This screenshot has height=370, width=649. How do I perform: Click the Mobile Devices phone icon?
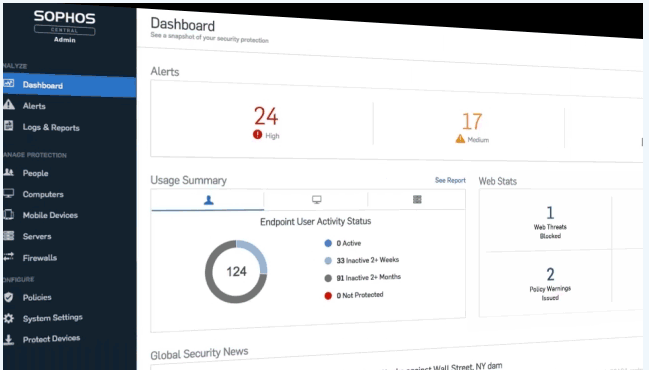(9, 214)
